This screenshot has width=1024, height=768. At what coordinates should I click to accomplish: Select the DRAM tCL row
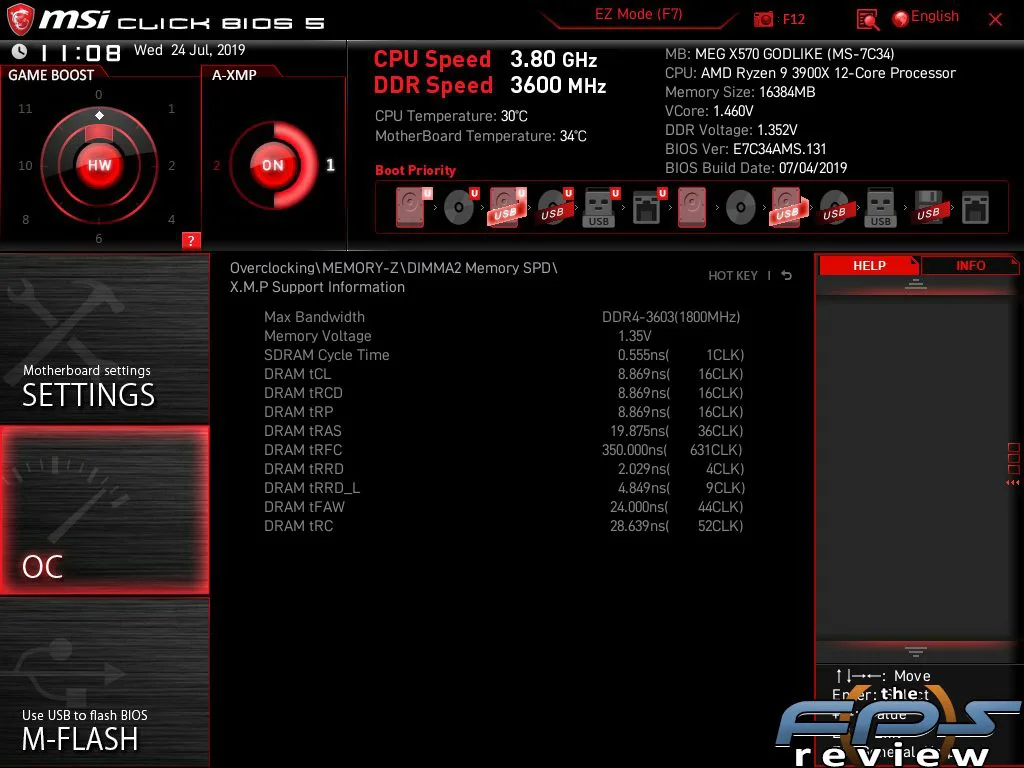pyautogui.click(x=503, y=374)
